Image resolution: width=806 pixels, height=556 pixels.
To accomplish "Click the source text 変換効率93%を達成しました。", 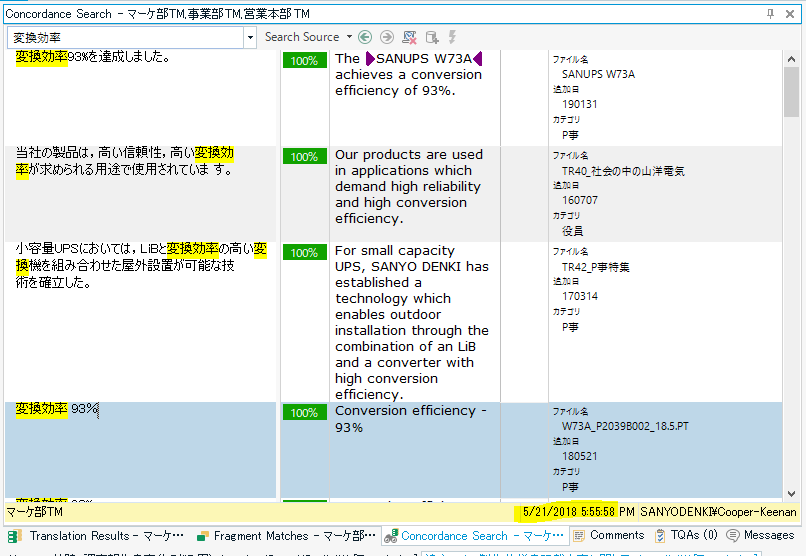I will 93,57.
